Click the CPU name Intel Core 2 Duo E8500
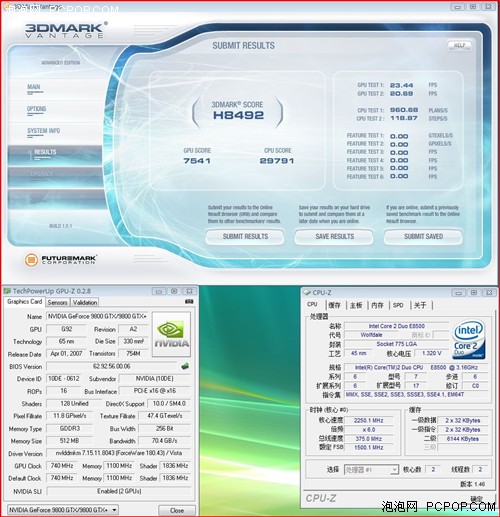The image size is (500, 517). tap(397, 326)
